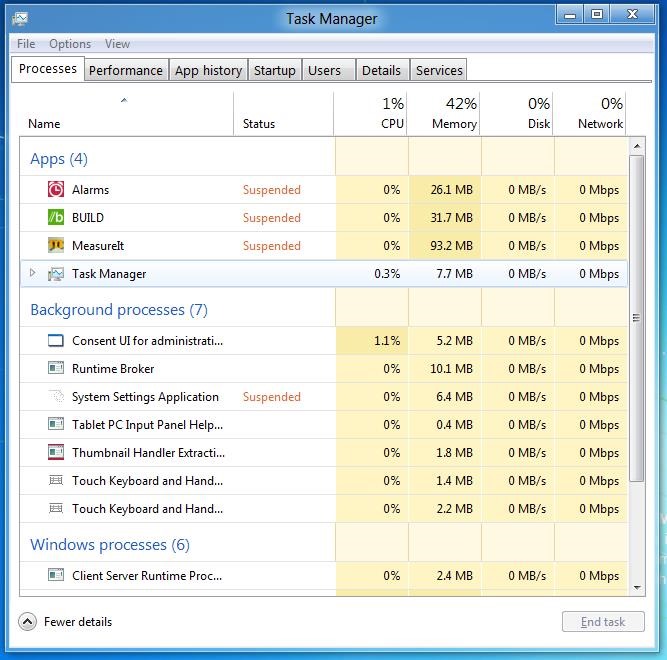
Task: Open the View menu
Action: pyautogui.click(x=117, y=44)
